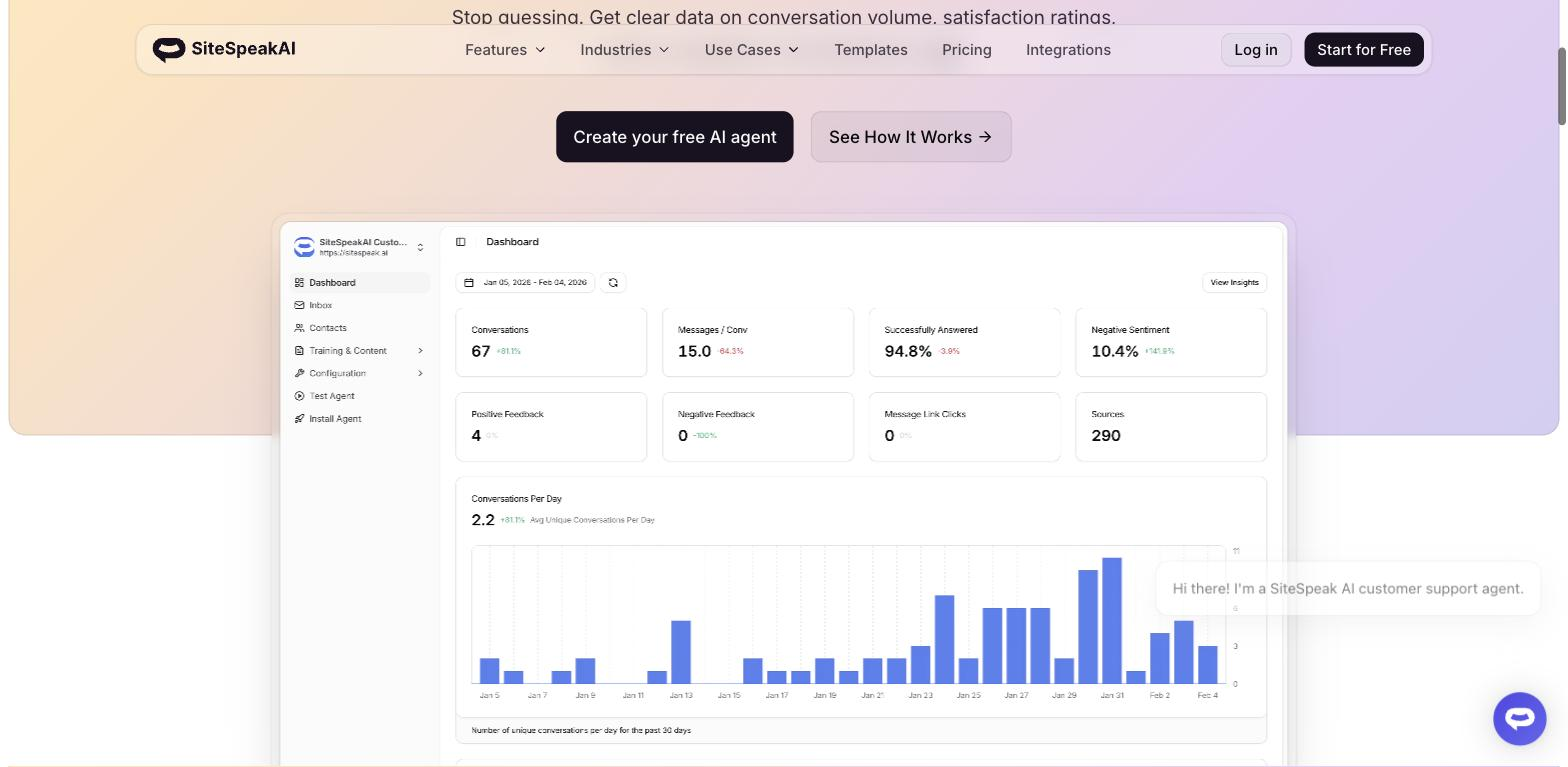Expand the Use Cases menu
This screenshot has height=767, width=1568.
click(x=752, y=50)
